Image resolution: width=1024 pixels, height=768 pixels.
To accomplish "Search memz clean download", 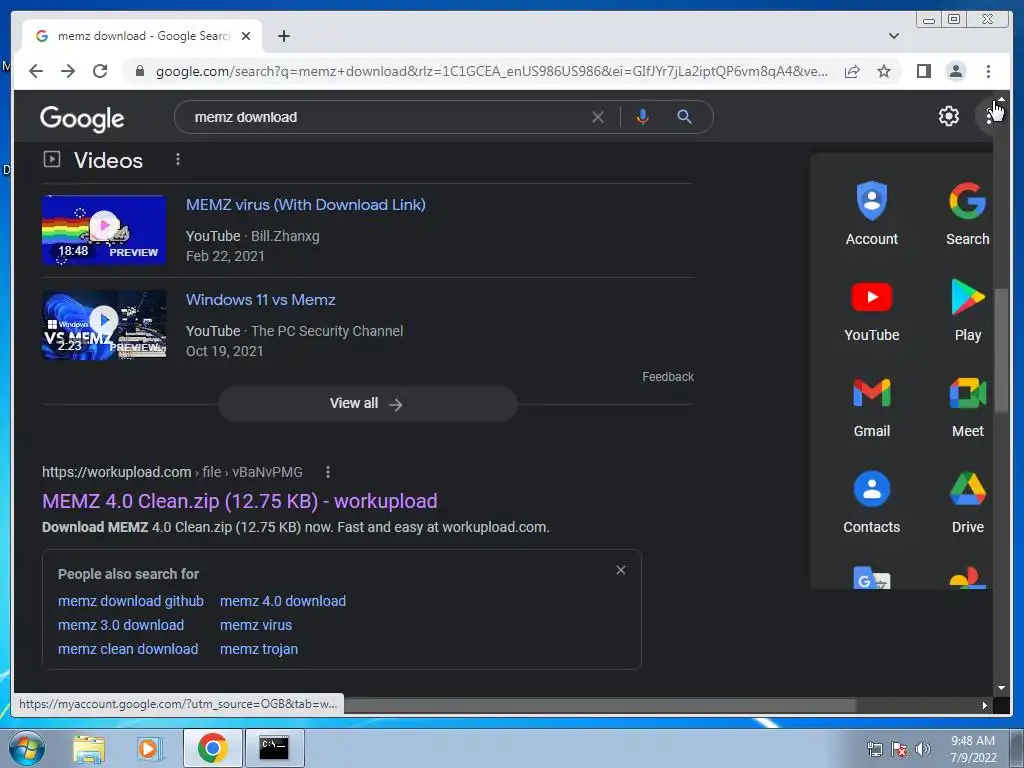I will (128, 649).
